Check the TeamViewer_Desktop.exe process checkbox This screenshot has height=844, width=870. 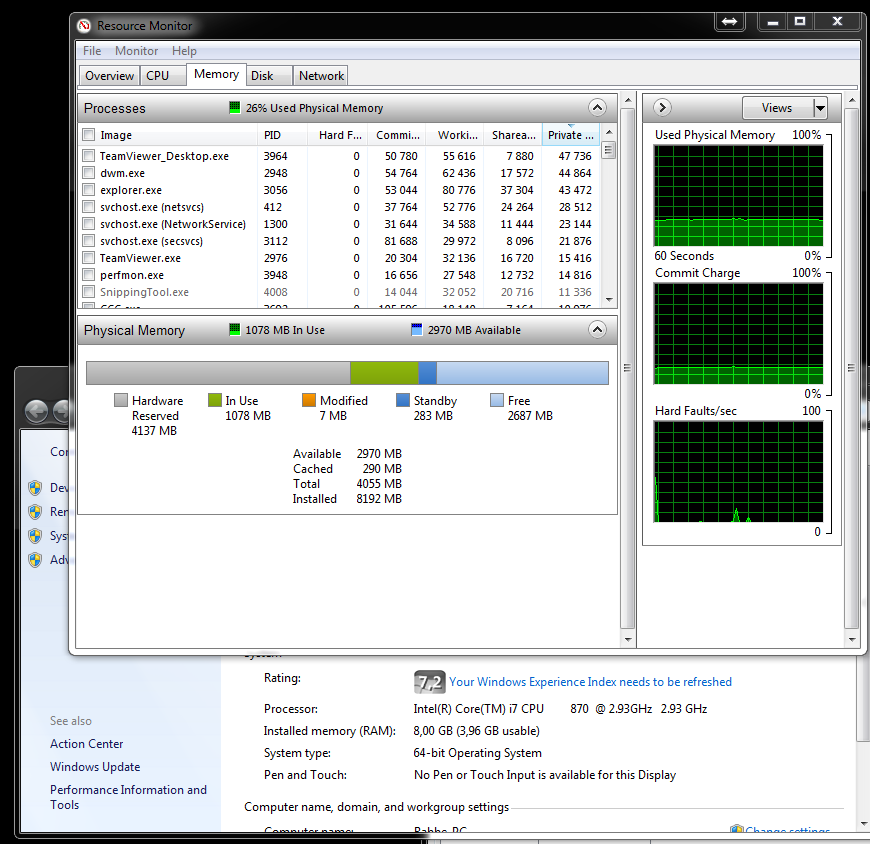pyautogui.click(x=88, y=156)
